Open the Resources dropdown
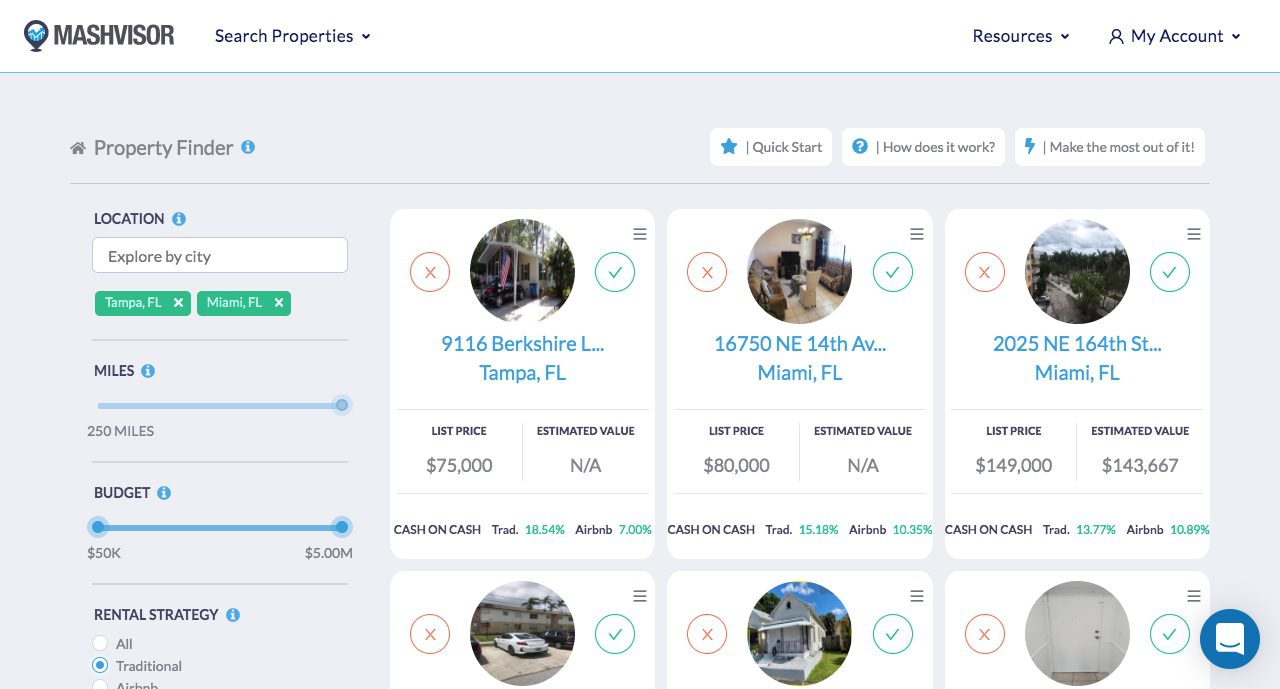Viewport: 1280px width, 689px height. (1020, 36)
